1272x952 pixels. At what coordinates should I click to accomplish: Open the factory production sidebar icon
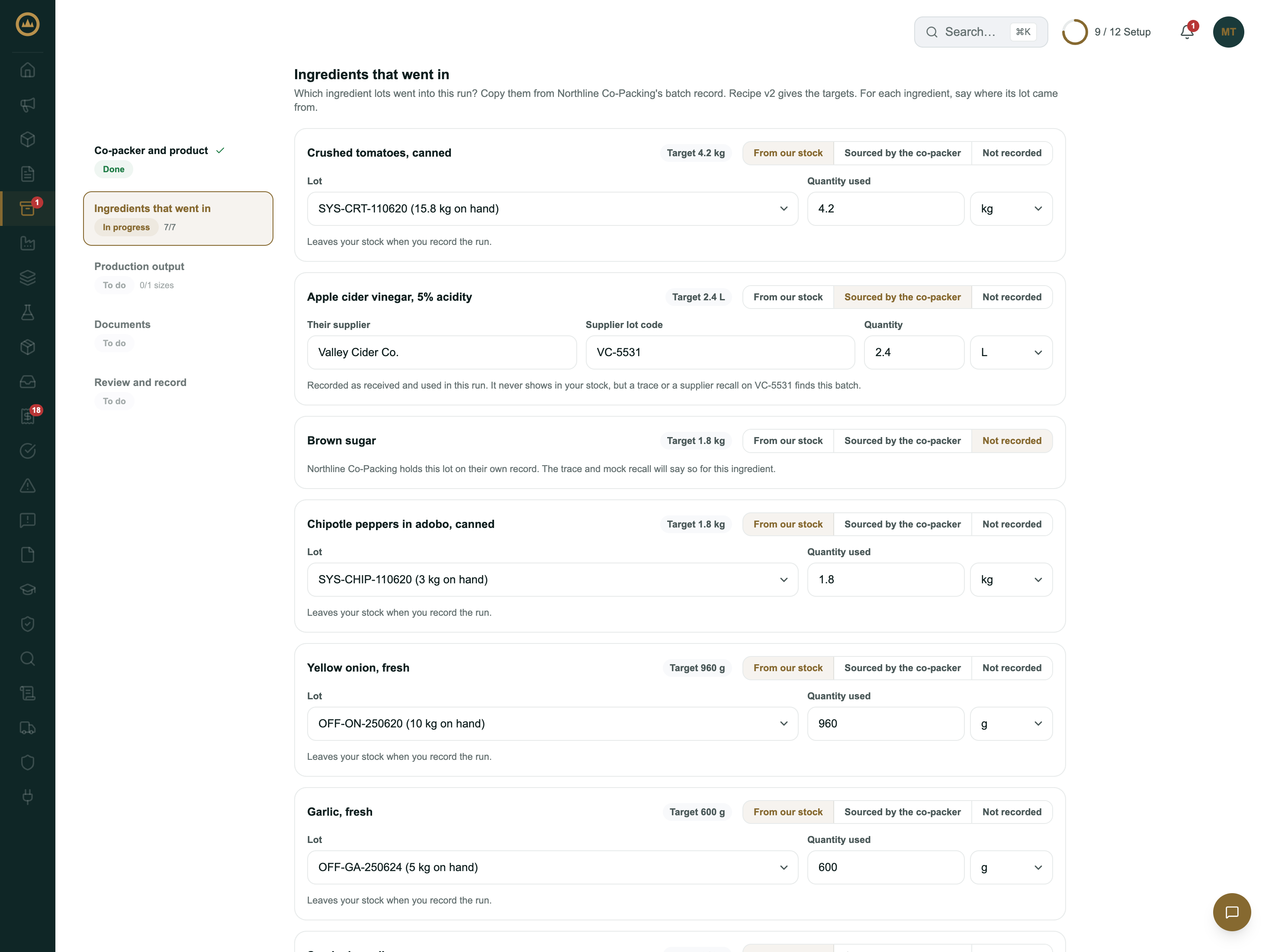pyautogui.click(x=28, y=243)
